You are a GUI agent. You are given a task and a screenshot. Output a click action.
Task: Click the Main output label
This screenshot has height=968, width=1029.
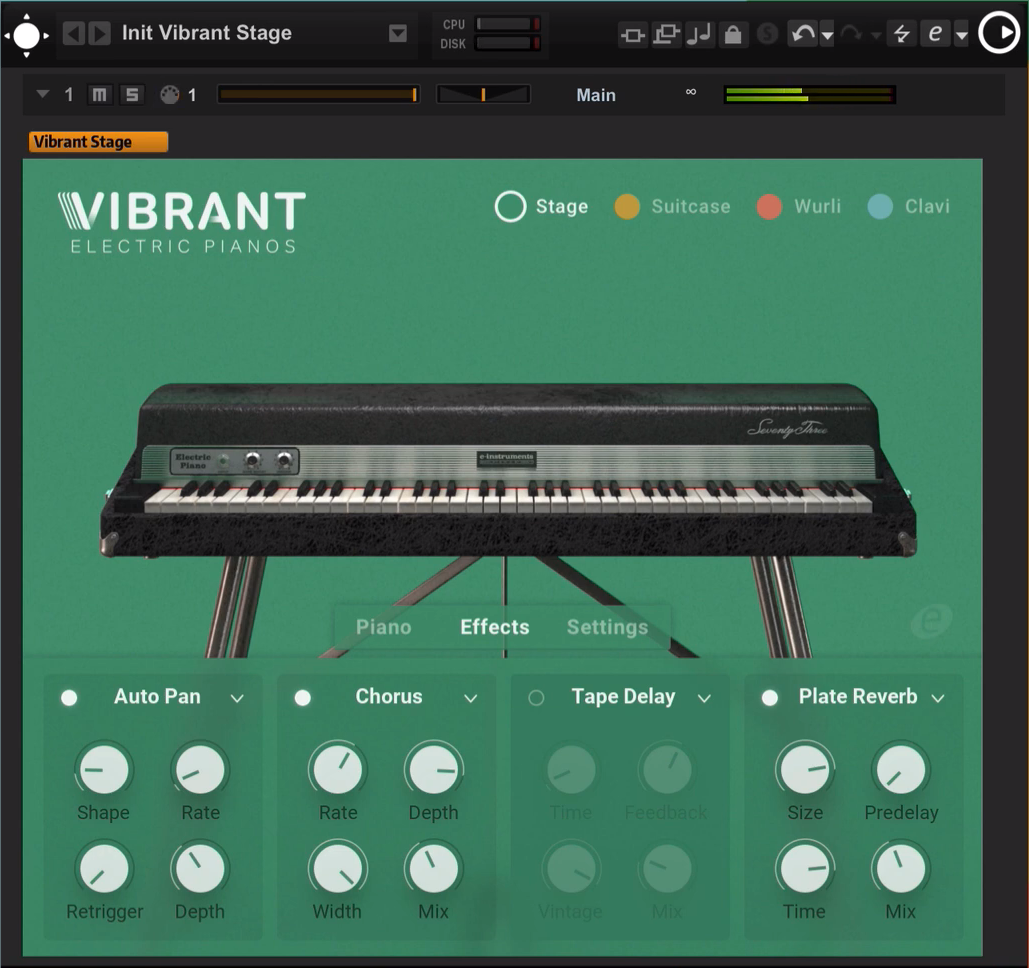coord(596,95)
